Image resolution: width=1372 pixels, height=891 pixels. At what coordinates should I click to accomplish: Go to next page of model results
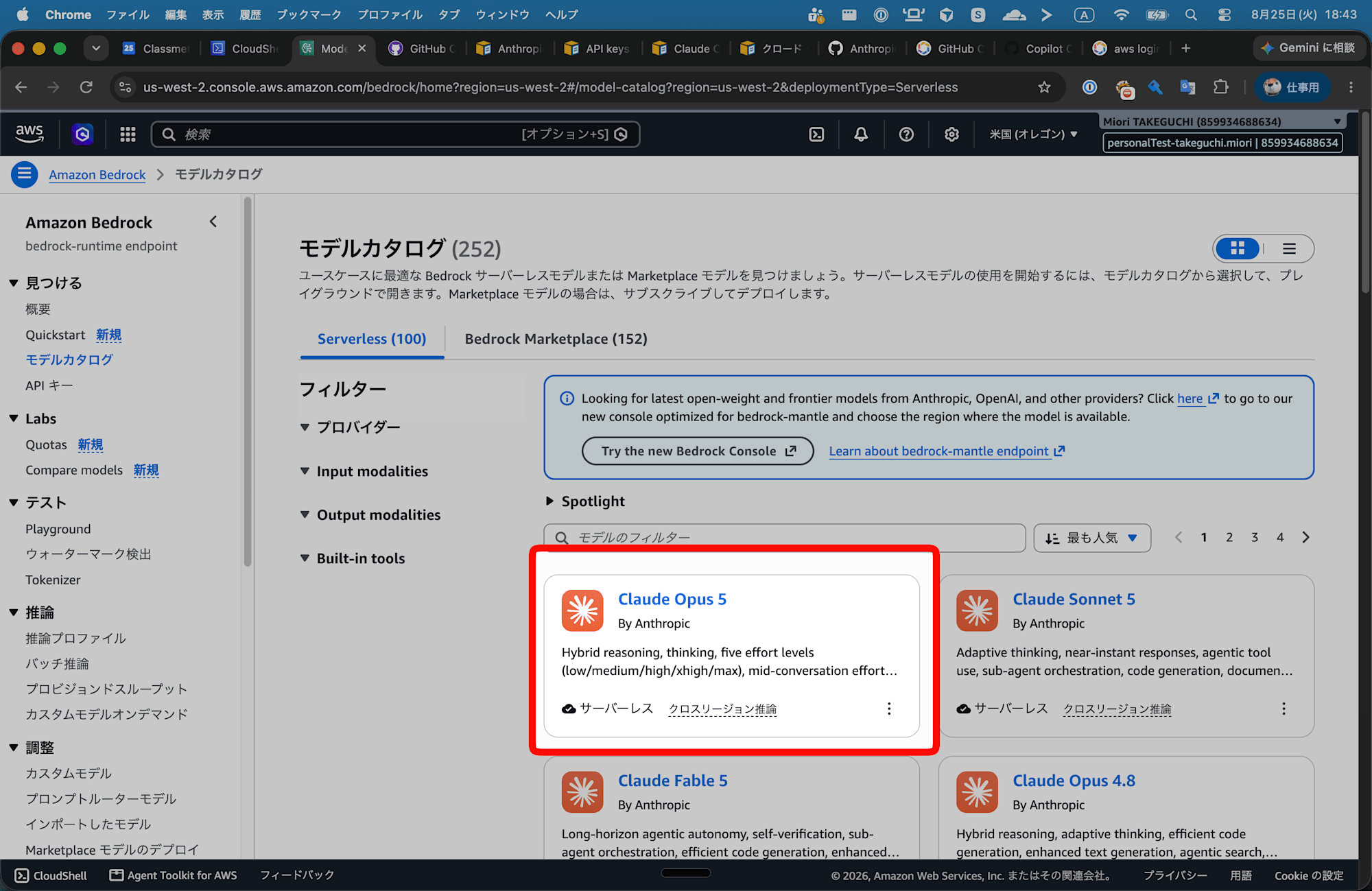click(x=1305, y=538)
